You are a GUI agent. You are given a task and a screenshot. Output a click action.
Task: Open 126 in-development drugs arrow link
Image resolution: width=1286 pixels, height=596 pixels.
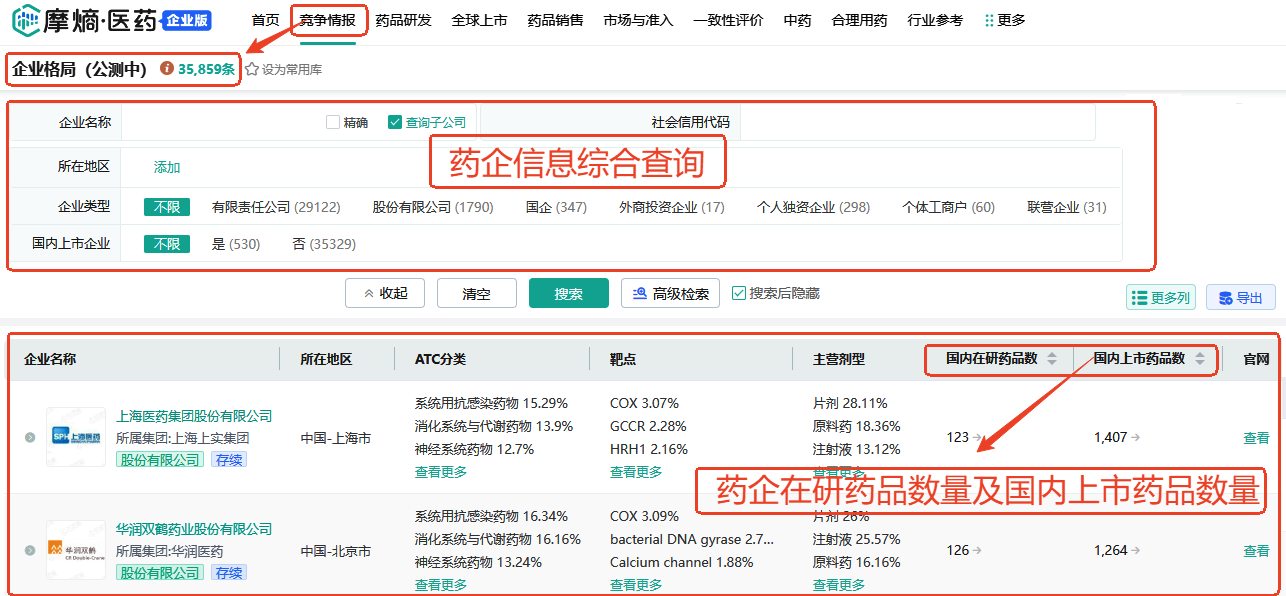[977, 550]
